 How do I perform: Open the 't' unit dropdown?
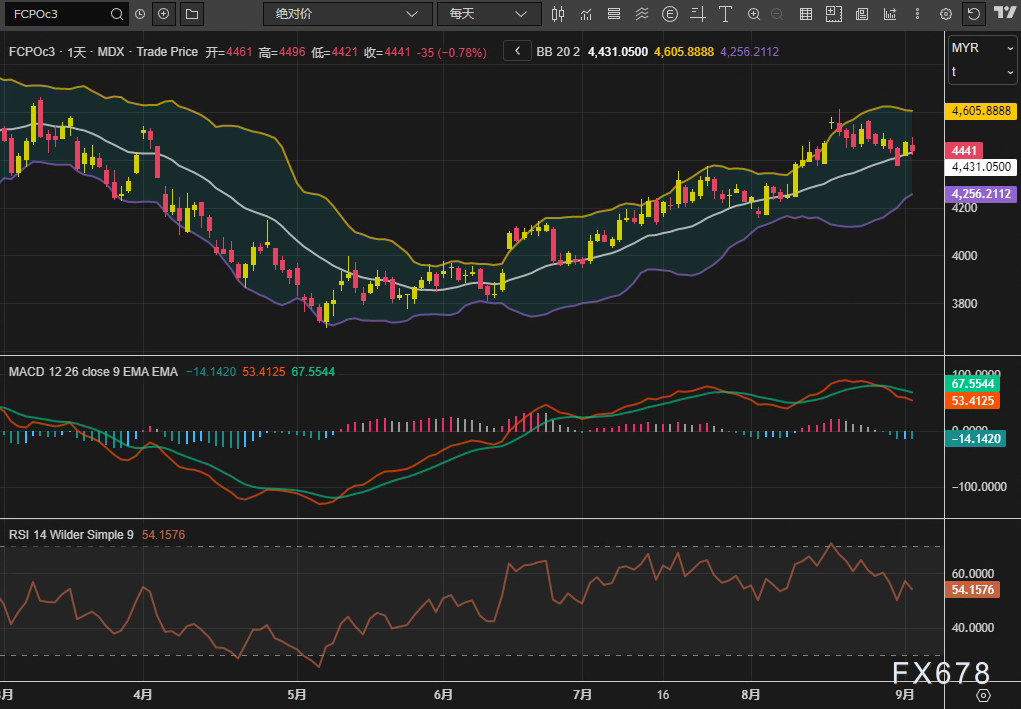pyautogui.click(x=982, y=72)
